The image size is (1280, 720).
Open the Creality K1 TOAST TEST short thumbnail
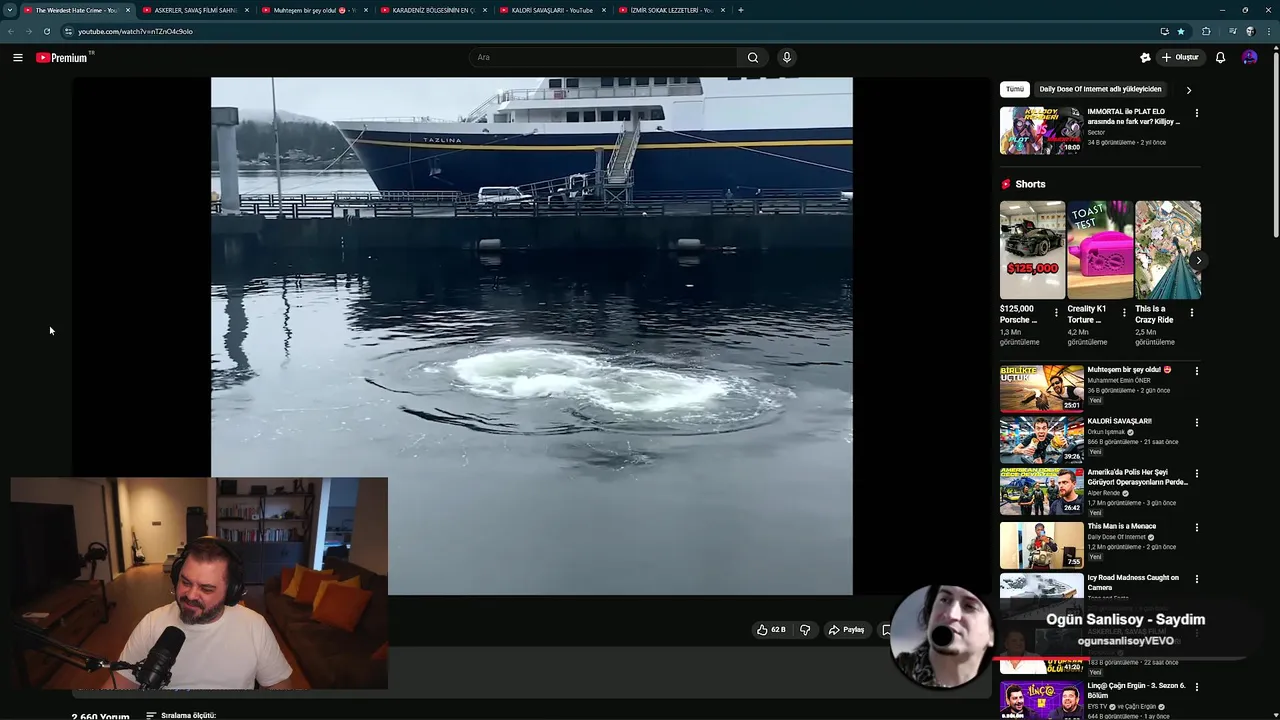coord(1100,250)
